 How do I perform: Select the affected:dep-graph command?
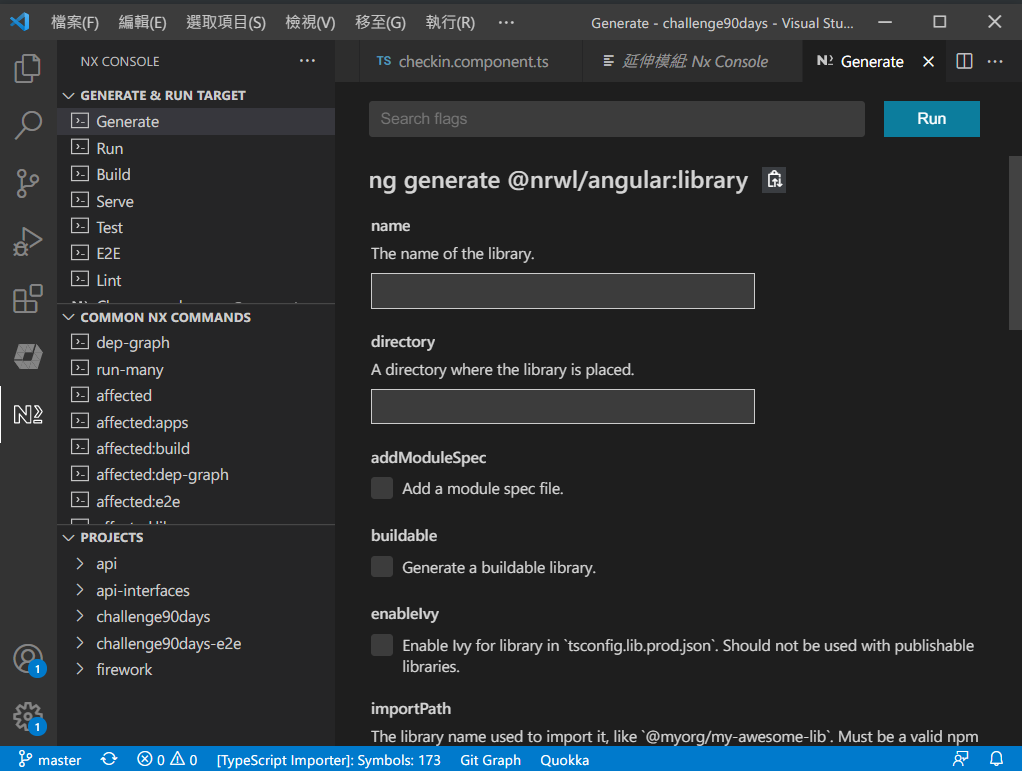point(196,474)
